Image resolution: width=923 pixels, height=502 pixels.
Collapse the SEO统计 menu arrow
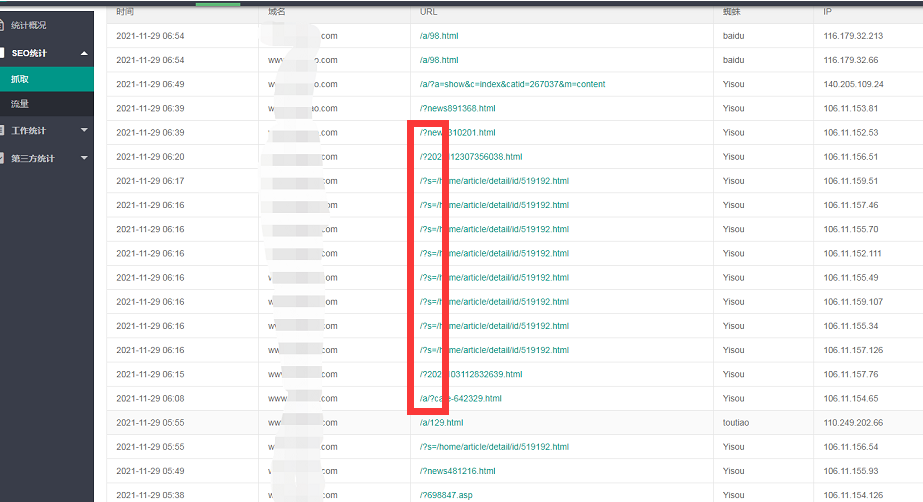click(x=84, y=52)
